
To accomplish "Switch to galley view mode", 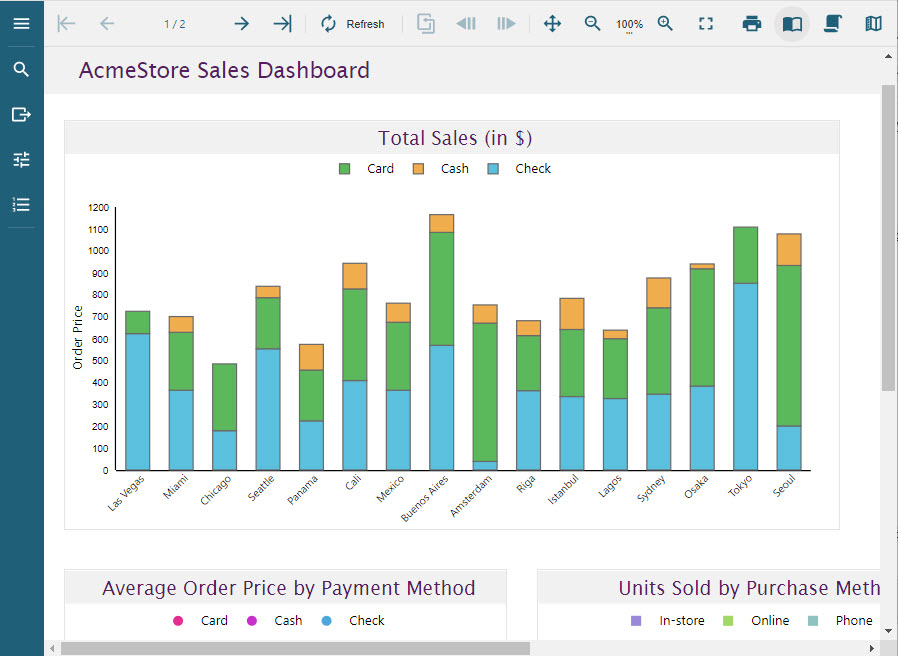I will tap(873, 24).
